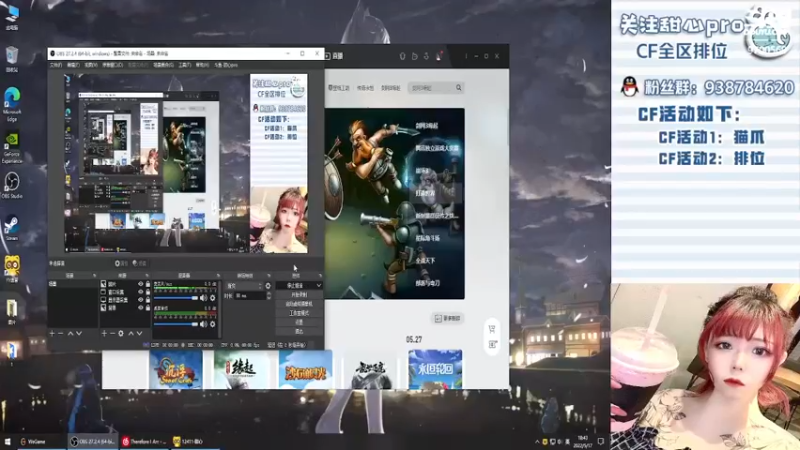The height and width of the screenshot is (450, 800).
Task: Open the Steam desktop icon
Action: pyautogui.click(x=12, y=228)
